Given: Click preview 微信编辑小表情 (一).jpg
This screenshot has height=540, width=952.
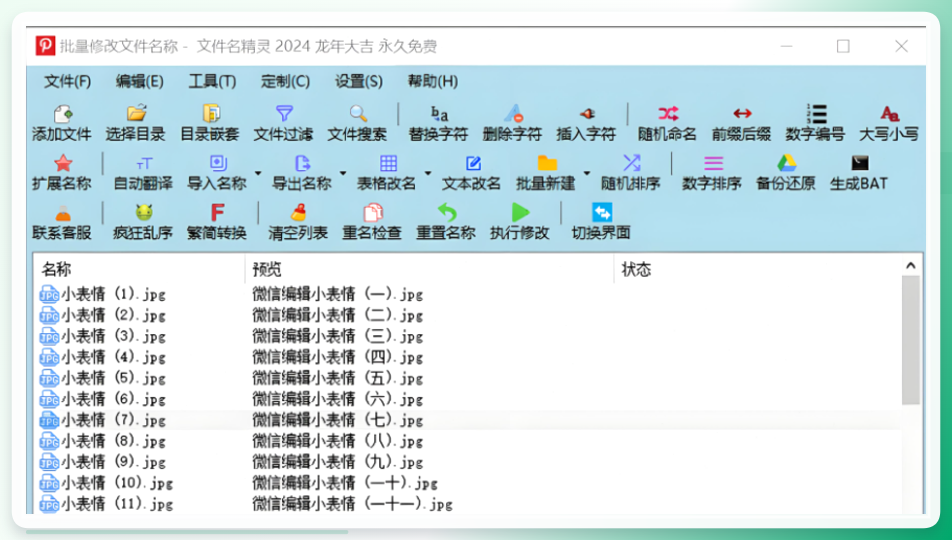Looking at the screenshot, I should coord(338,294).
